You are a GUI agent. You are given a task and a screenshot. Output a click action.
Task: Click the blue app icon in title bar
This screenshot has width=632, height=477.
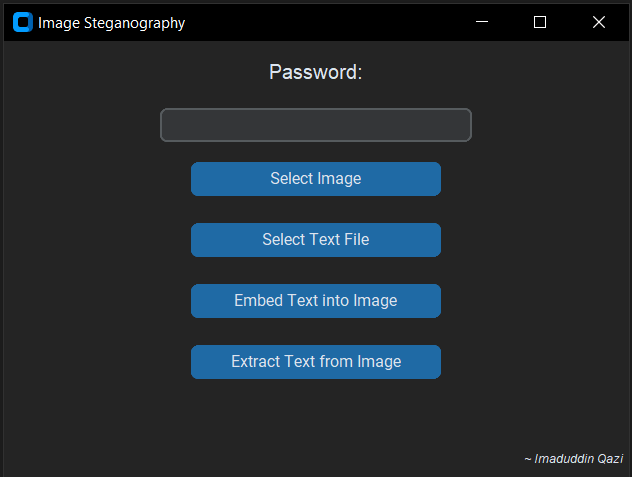(23, 22)
